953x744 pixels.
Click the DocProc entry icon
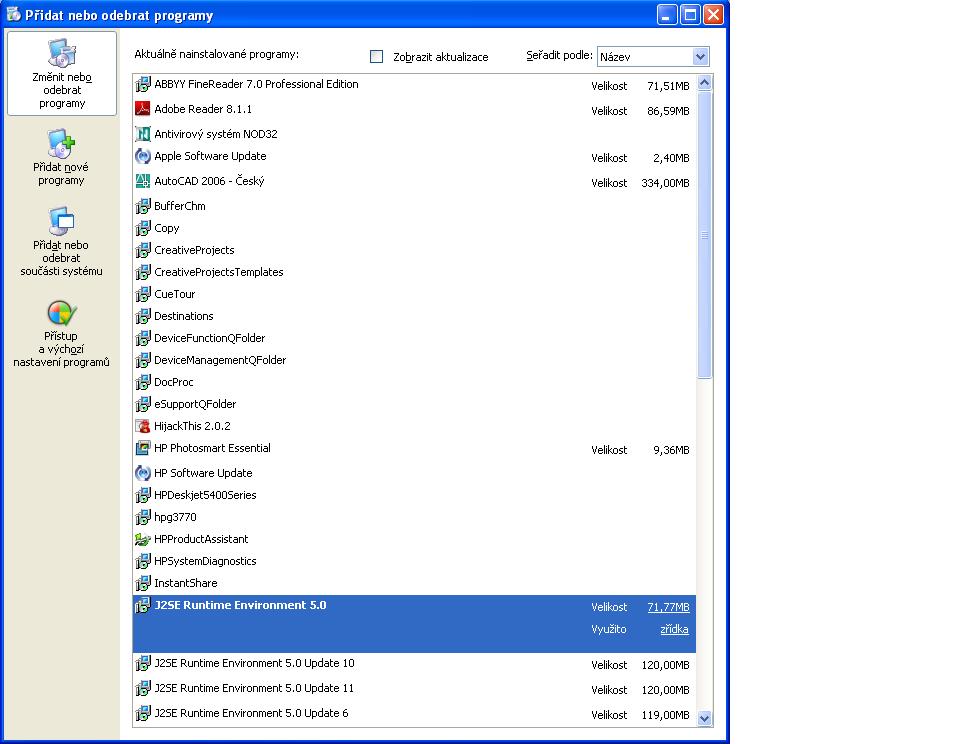pyautogui.click(x=143, y=382)
